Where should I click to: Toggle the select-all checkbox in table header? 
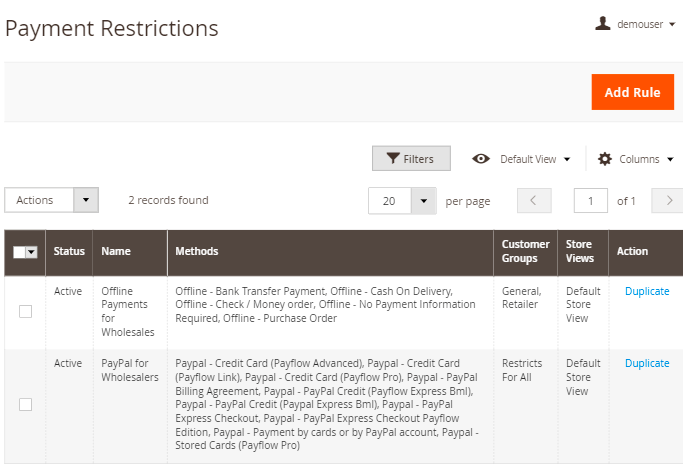point(19,253)
